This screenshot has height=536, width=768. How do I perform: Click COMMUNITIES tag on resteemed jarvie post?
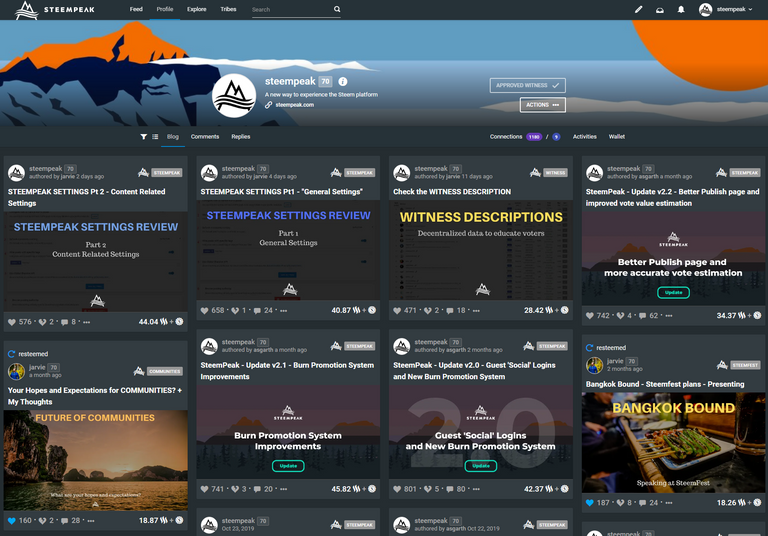[165, 371]
